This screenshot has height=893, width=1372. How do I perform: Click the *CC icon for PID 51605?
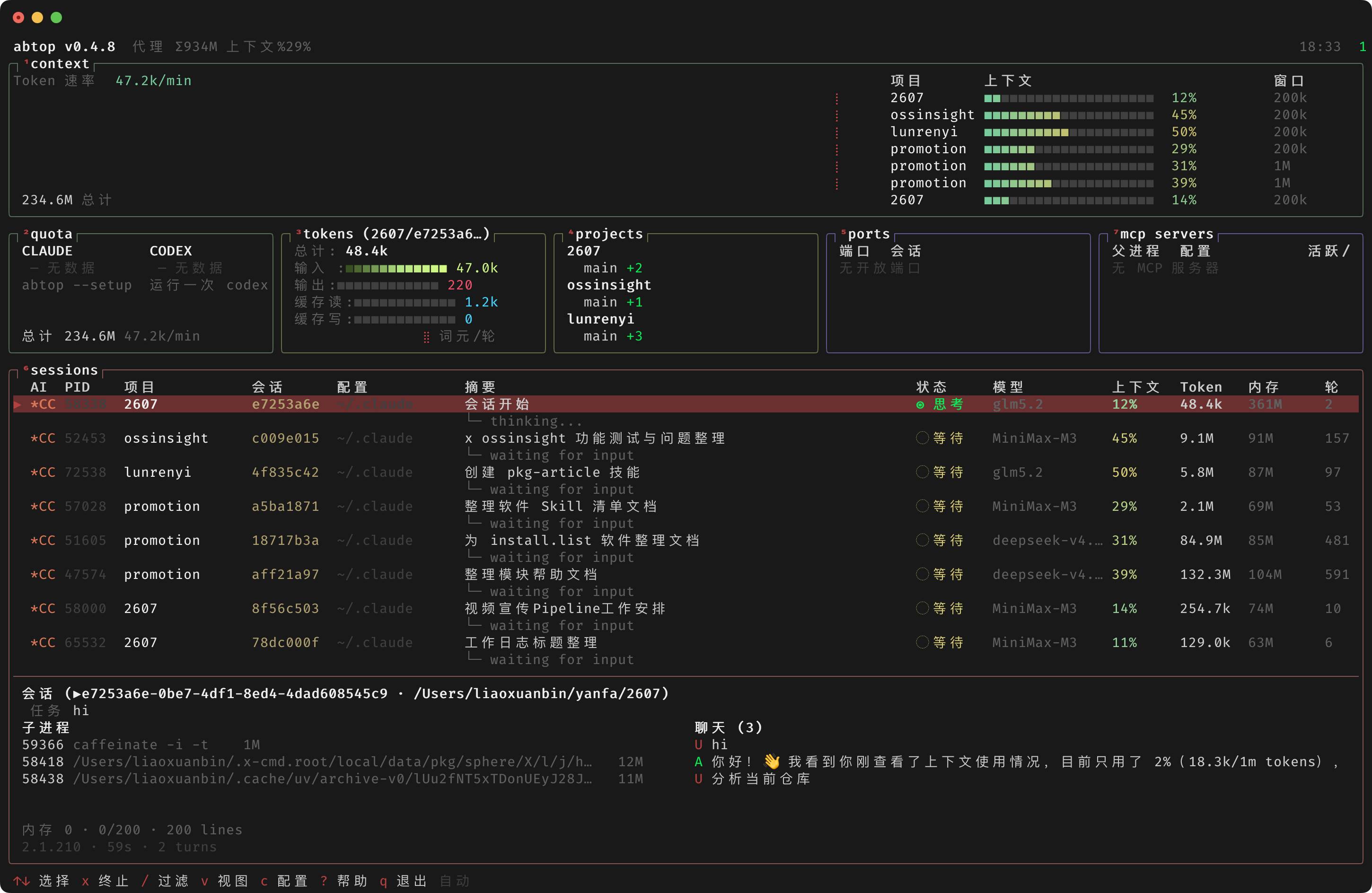point(43,540)
